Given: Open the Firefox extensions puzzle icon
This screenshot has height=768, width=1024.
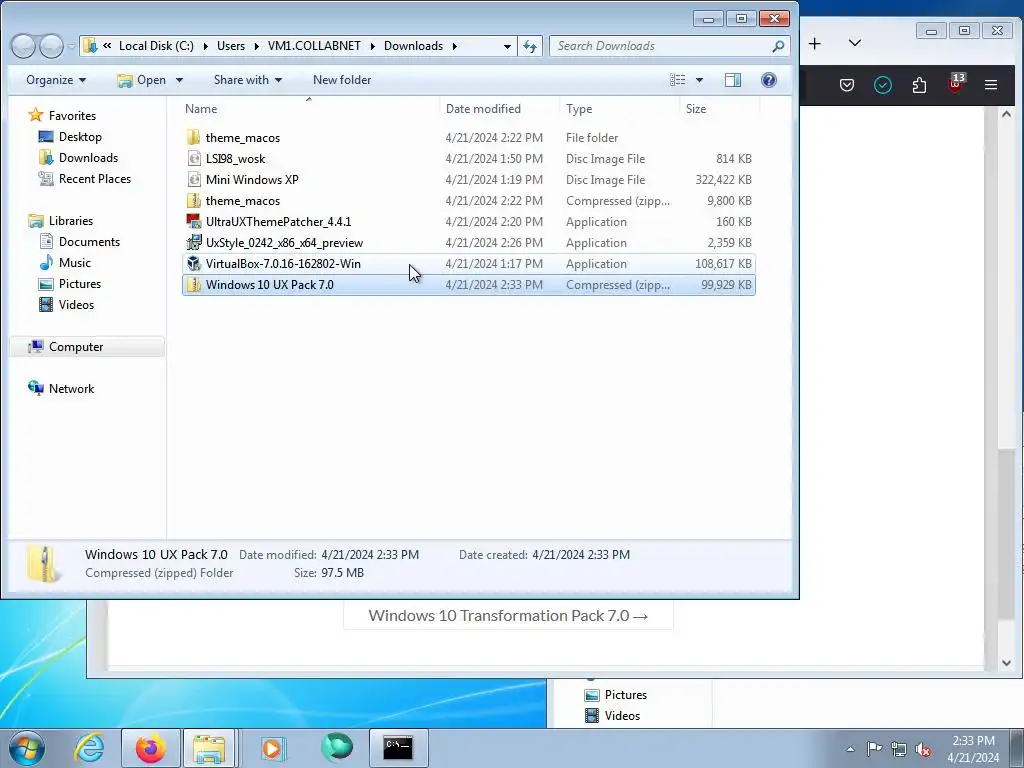Looking at the screenshot, I should pyautogui.click(x=920, y=85).
